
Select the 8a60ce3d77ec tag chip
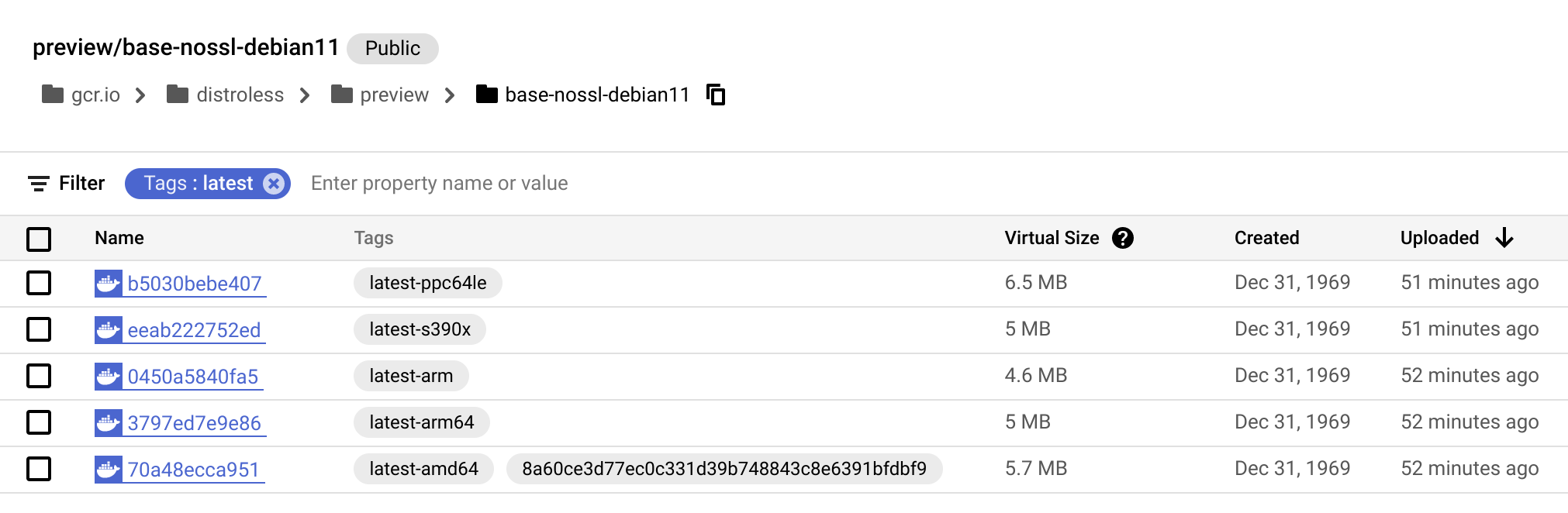724,469
